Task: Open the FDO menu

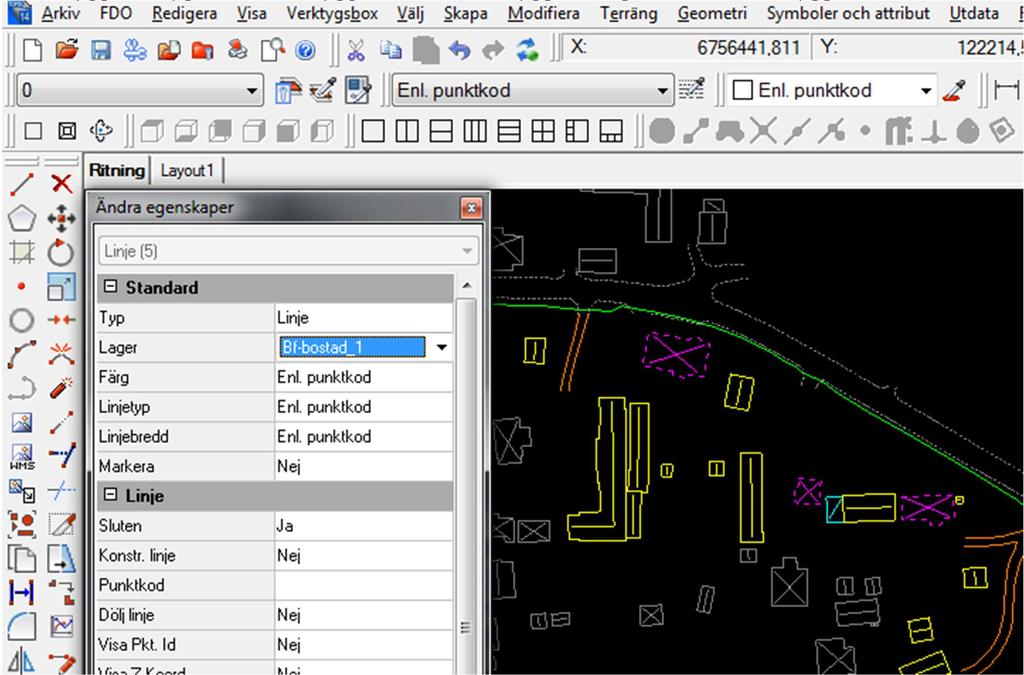Action: (x=116, y=13)
